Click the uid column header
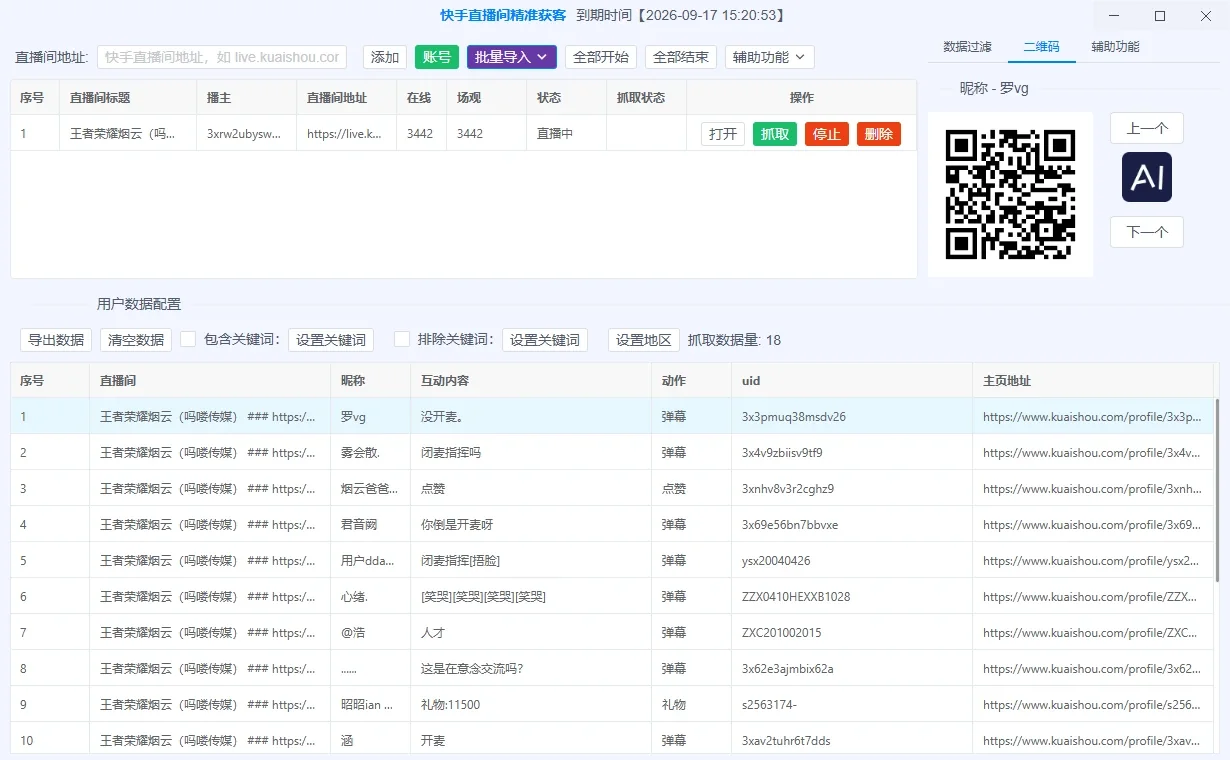 [851, 381]
